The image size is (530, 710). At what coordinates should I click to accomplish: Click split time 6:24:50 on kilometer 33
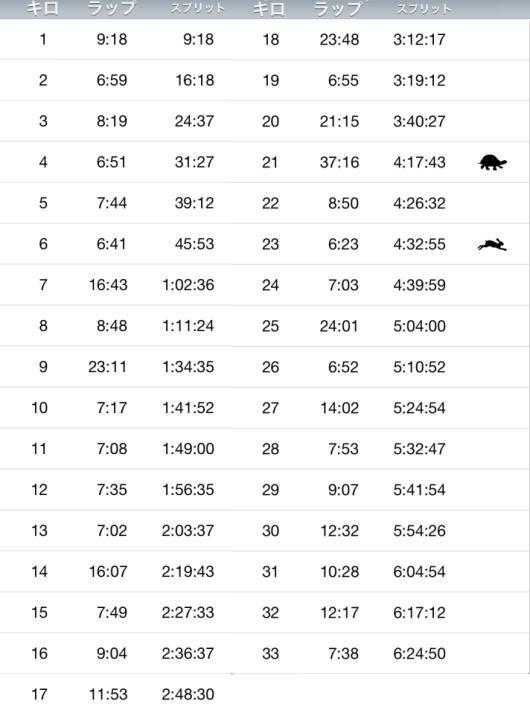point(419,653)
